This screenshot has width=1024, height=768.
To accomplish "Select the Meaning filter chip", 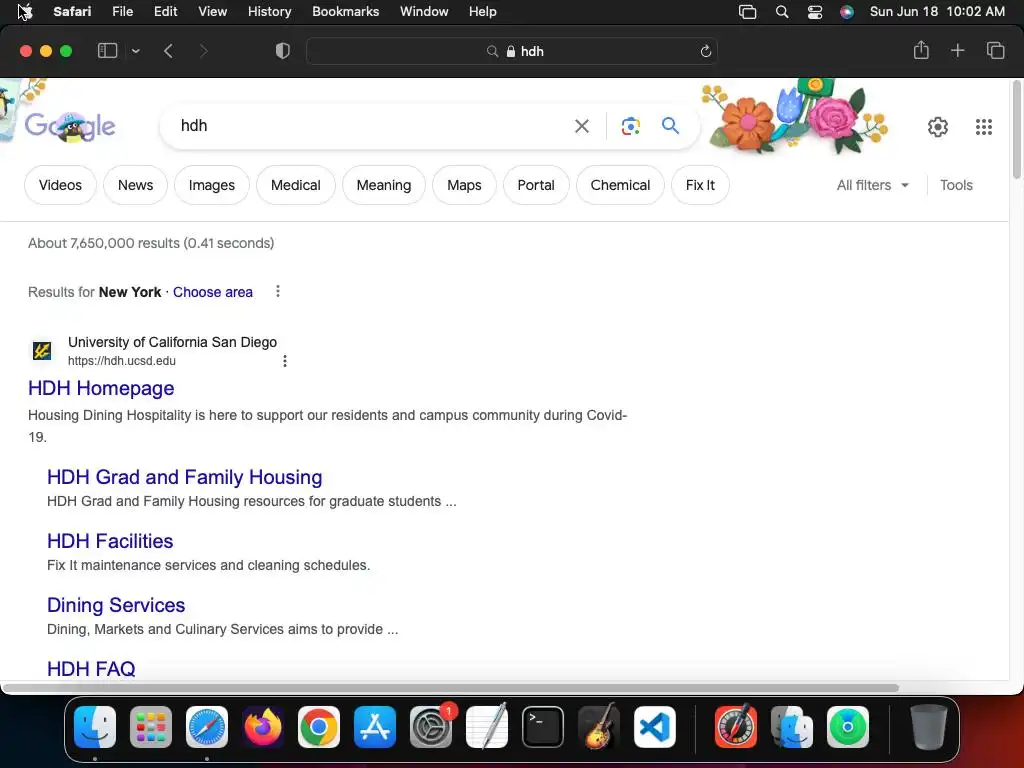I will click(384, 185).
